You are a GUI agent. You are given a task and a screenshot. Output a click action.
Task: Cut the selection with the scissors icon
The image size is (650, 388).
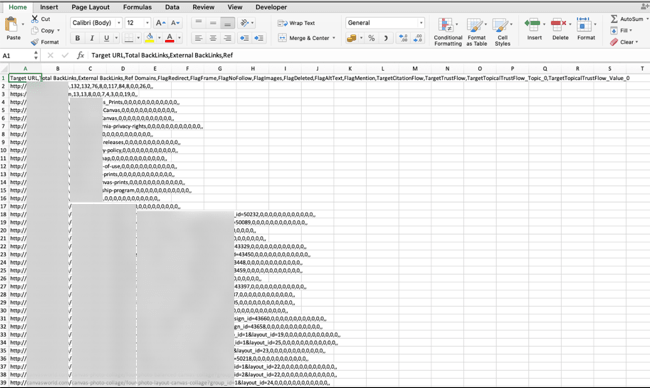35,19
